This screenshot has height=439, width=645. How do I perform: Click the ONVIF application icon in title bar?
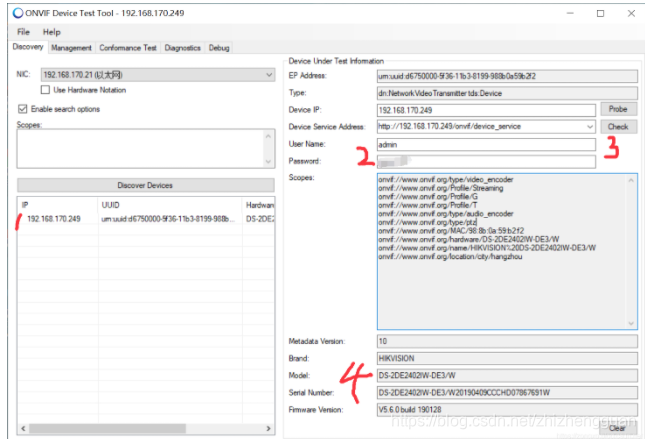point(18,13)
